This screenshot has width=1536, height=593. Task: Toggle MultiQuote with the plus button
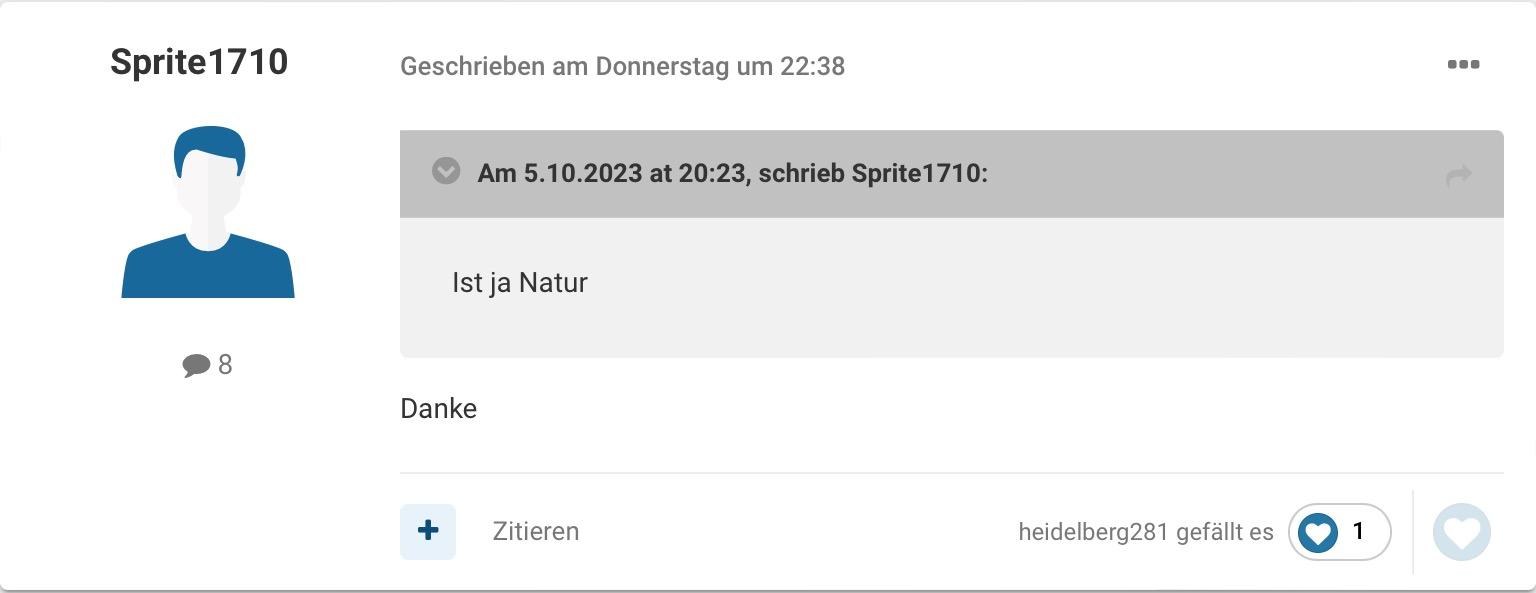[x=428, y=531]
